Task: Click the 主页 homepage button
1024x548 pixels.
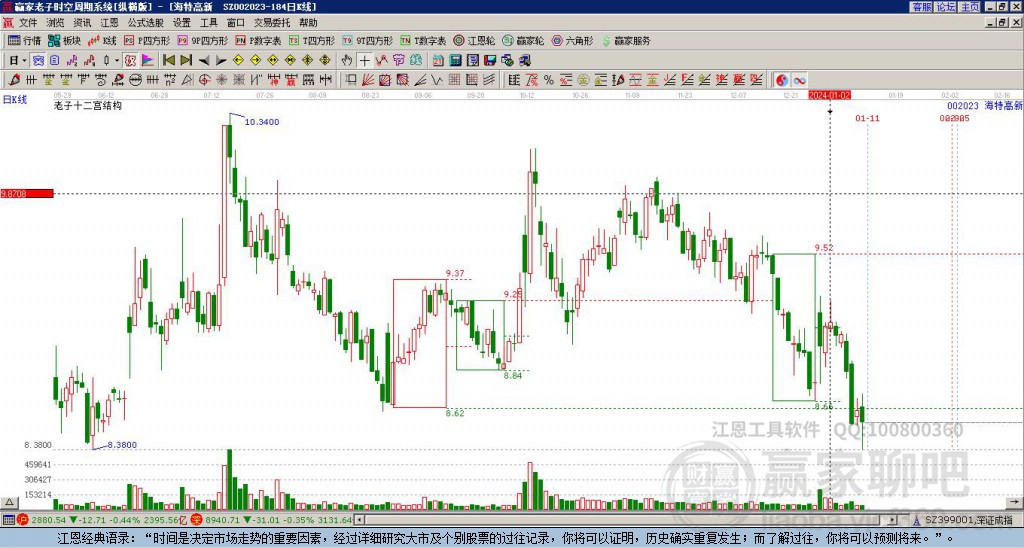Action: click(970, 7)
